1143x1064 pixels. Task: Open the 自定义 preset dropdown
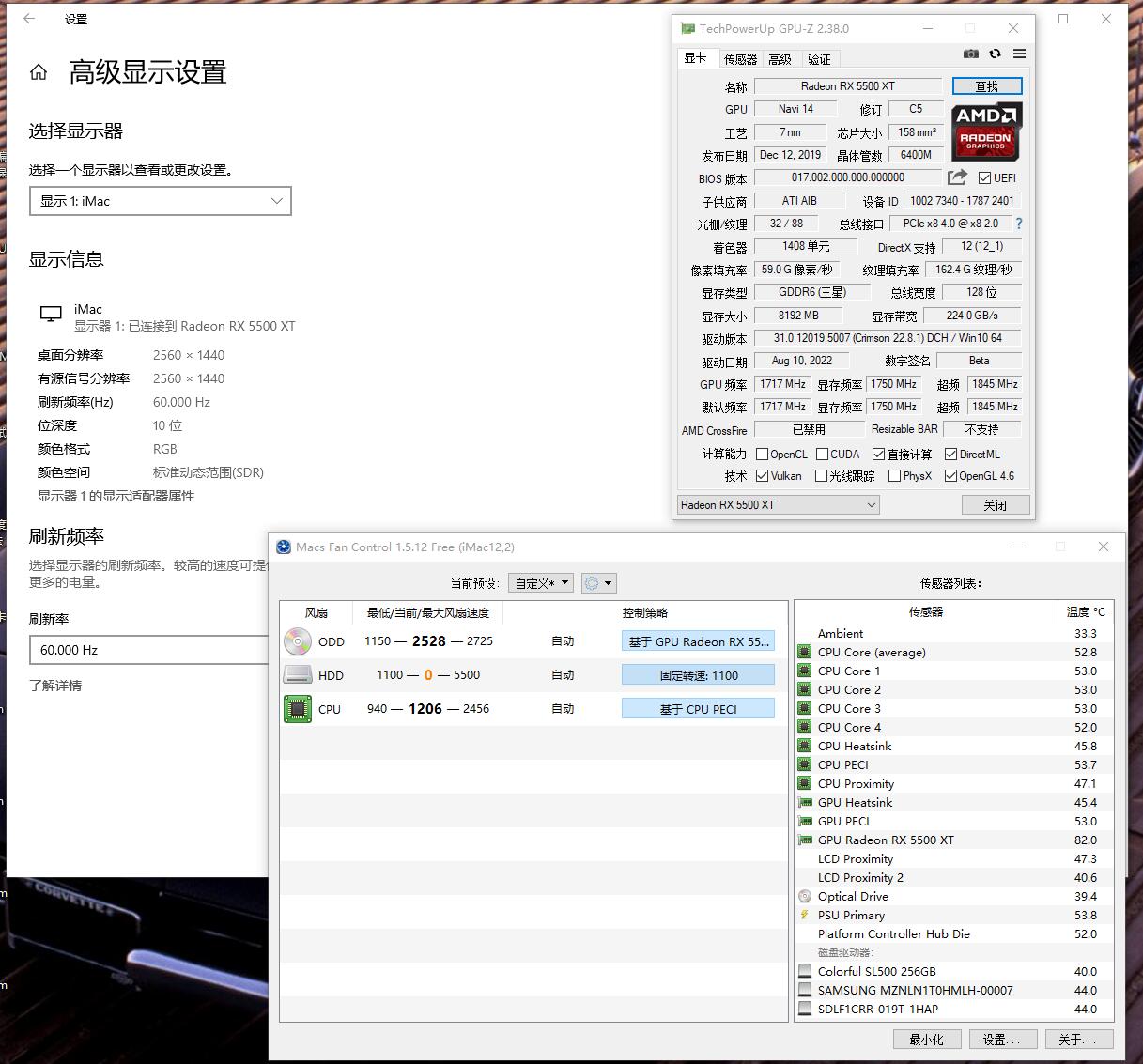point(541,583)
